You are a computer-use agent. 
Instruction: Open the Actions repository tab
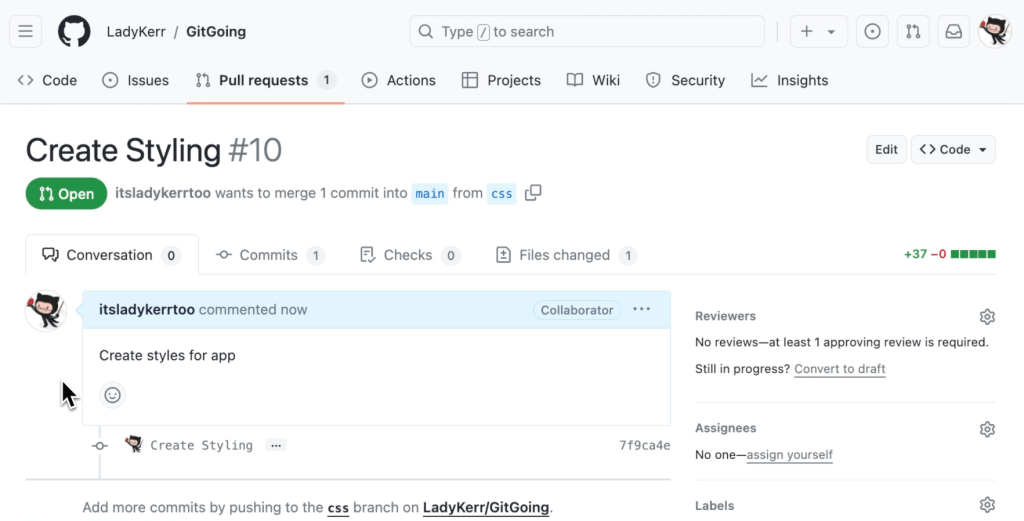point(398,80)
